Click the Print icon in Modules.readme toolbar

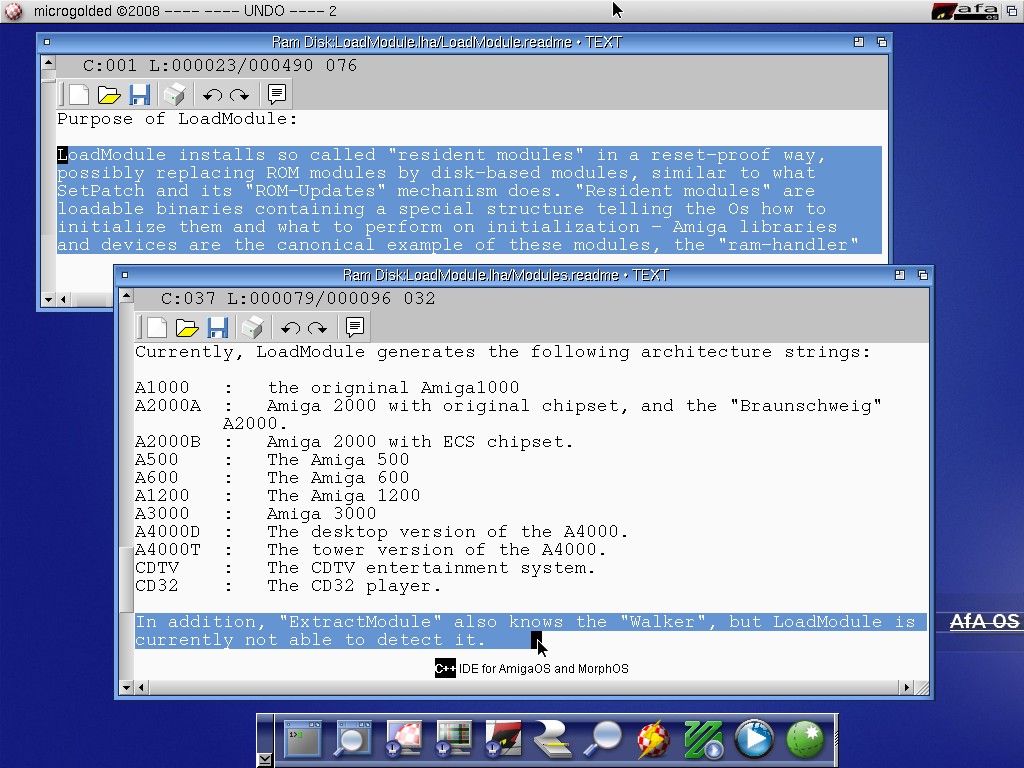[252, 328]
